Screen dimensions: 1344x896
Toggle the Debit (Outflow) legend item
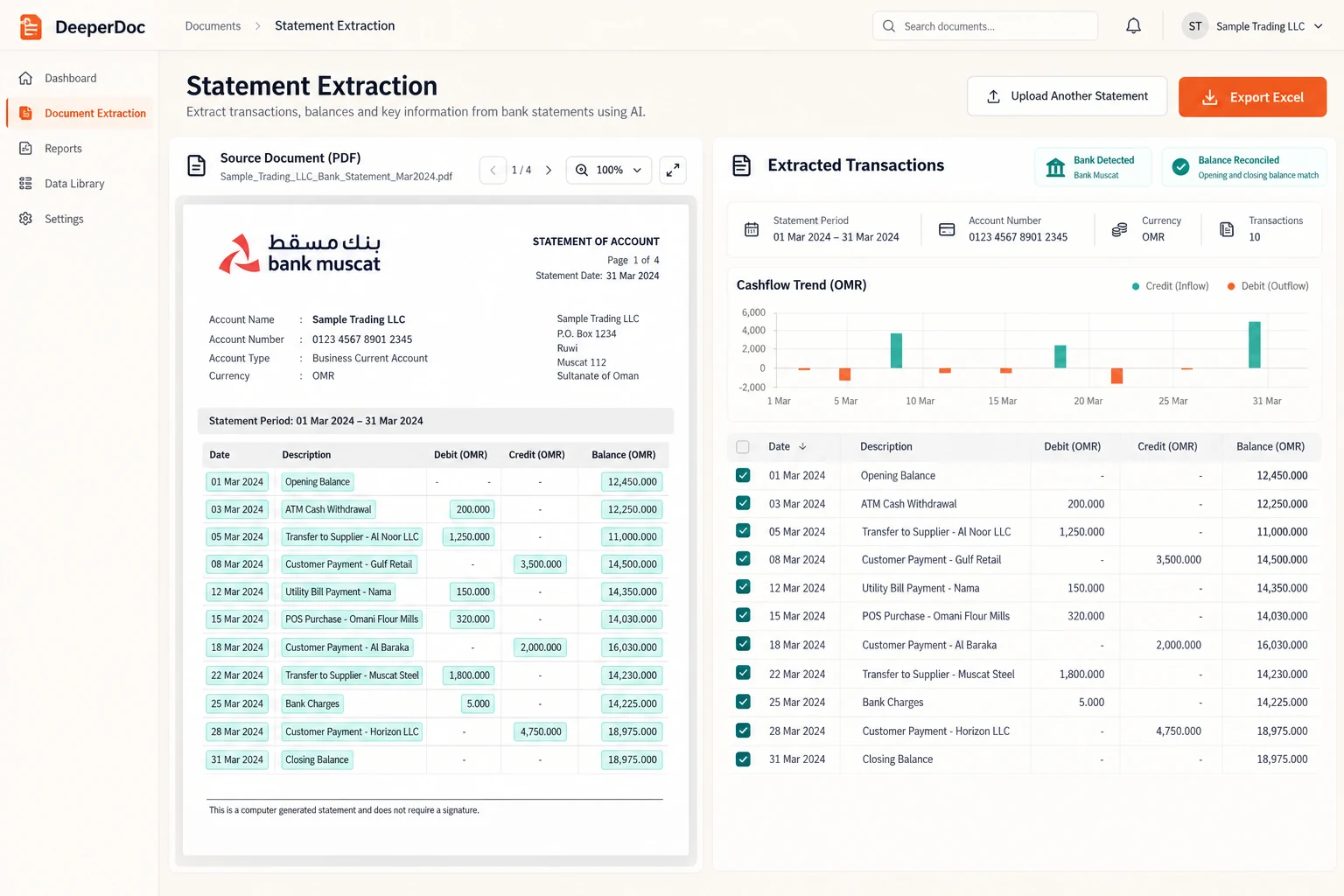tap(1268, 286)
